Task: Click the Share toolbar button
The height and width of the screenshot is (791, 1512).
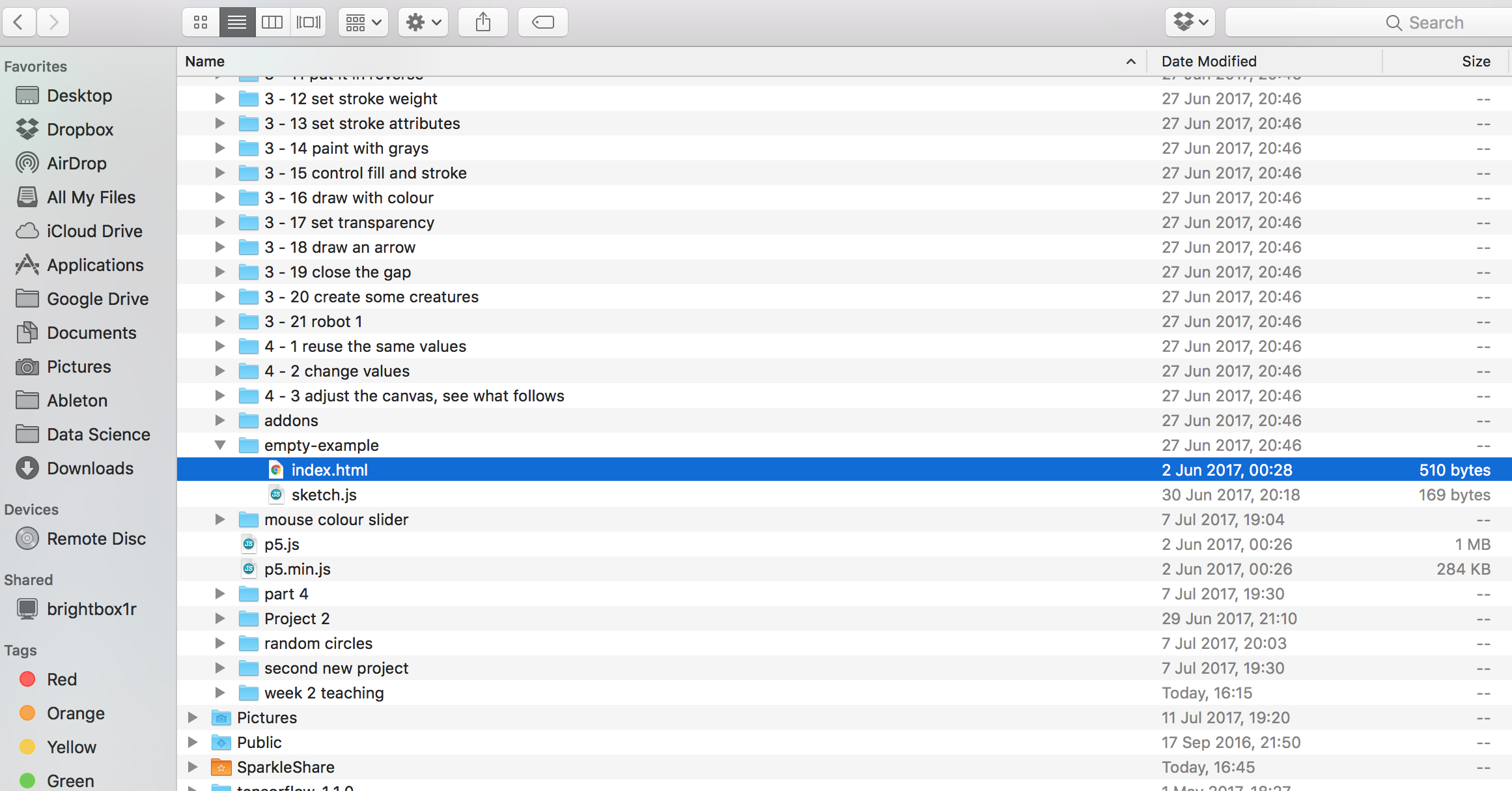Action: click(483, 23)
